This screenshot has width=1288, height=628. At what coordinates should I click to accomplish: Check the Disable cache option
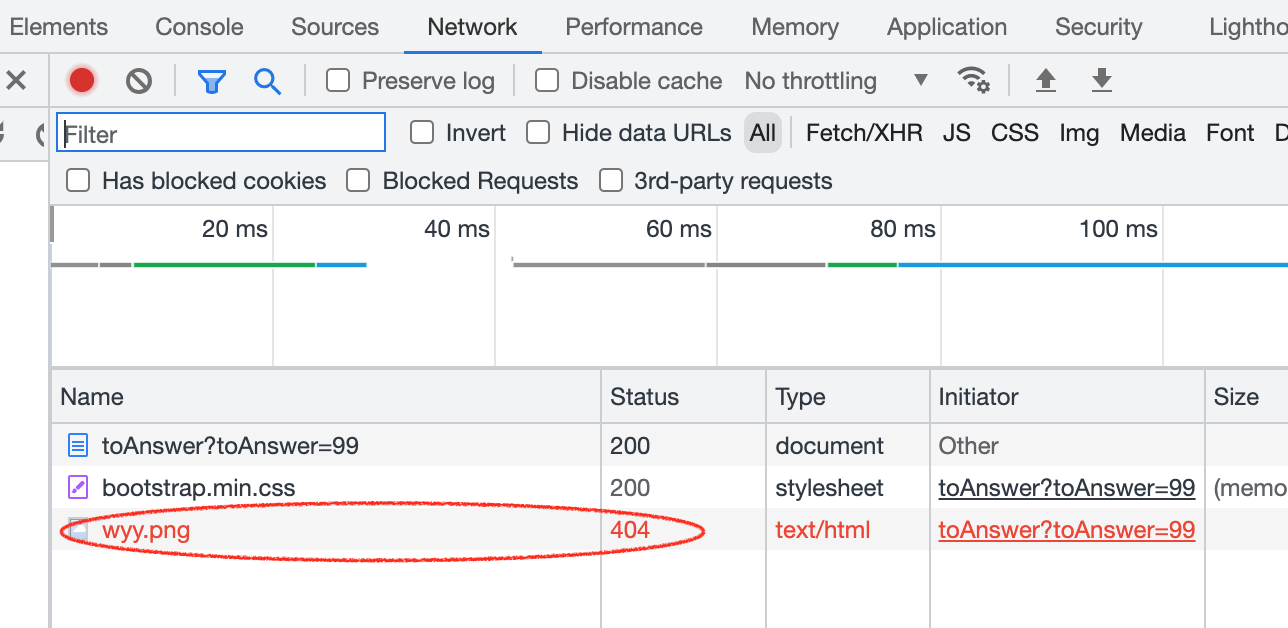pos(547,80)
